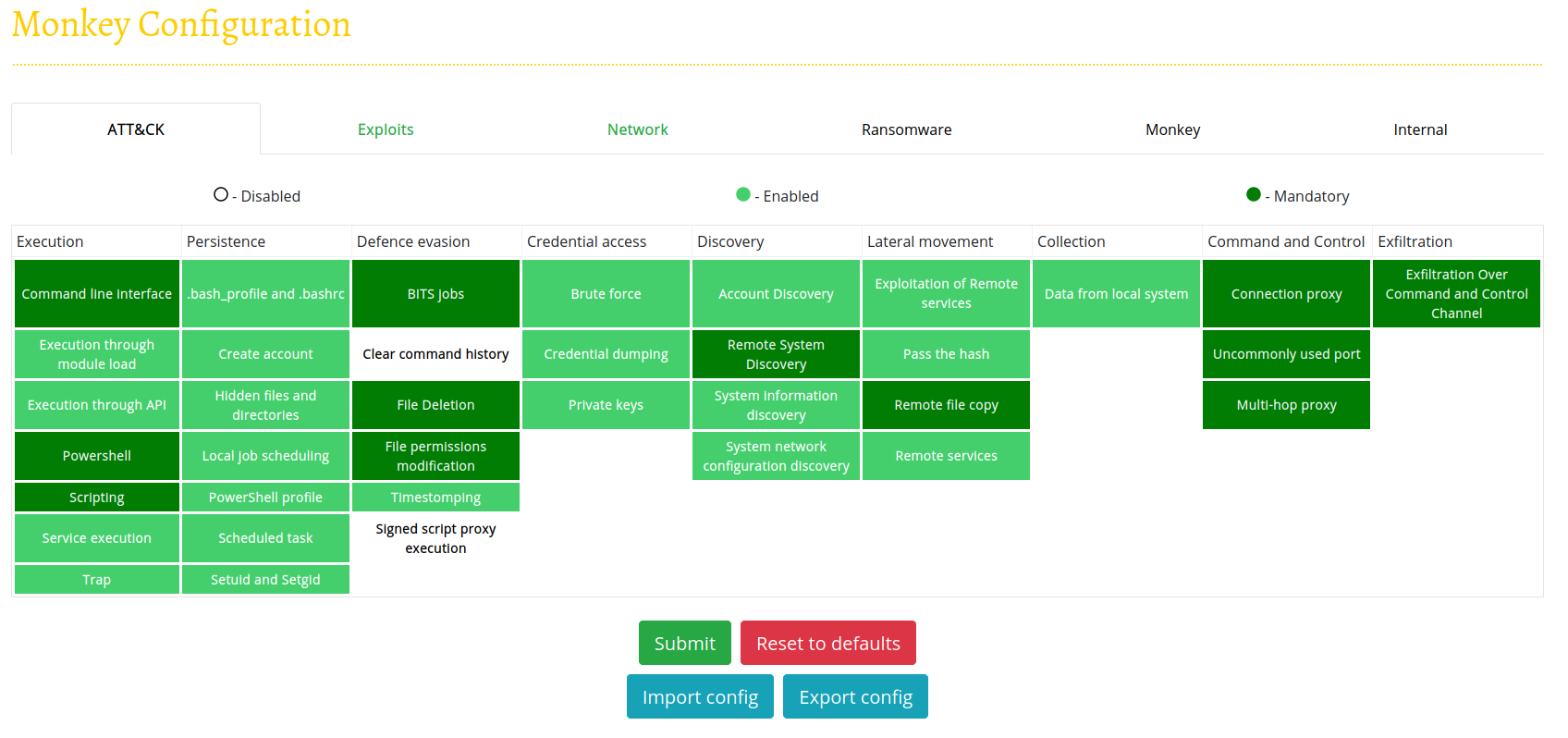Toggle Local job scheduling technique
Viewport: 1568px width, 738px height.
265,456
